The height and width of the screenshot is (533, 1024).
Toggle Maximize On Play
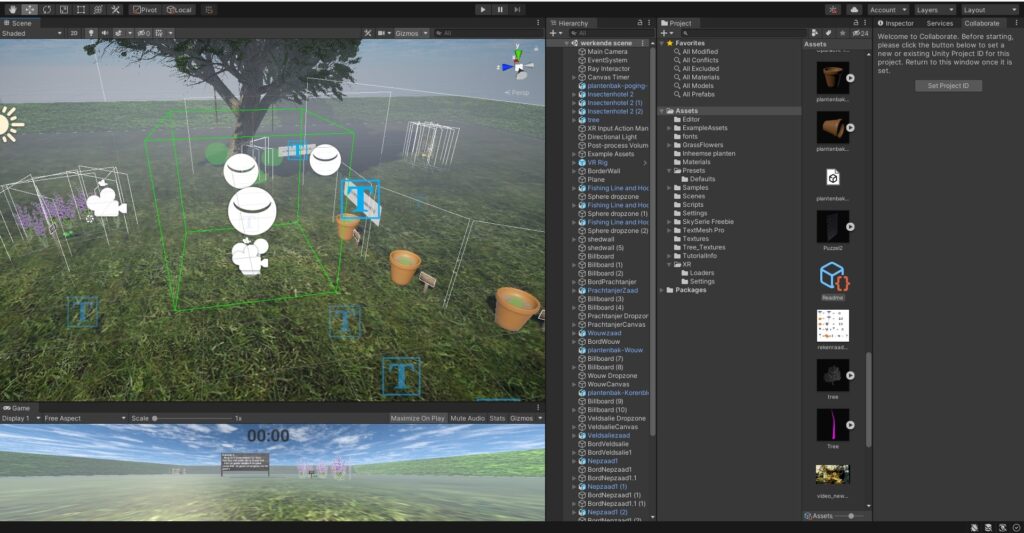pos(416,418)
